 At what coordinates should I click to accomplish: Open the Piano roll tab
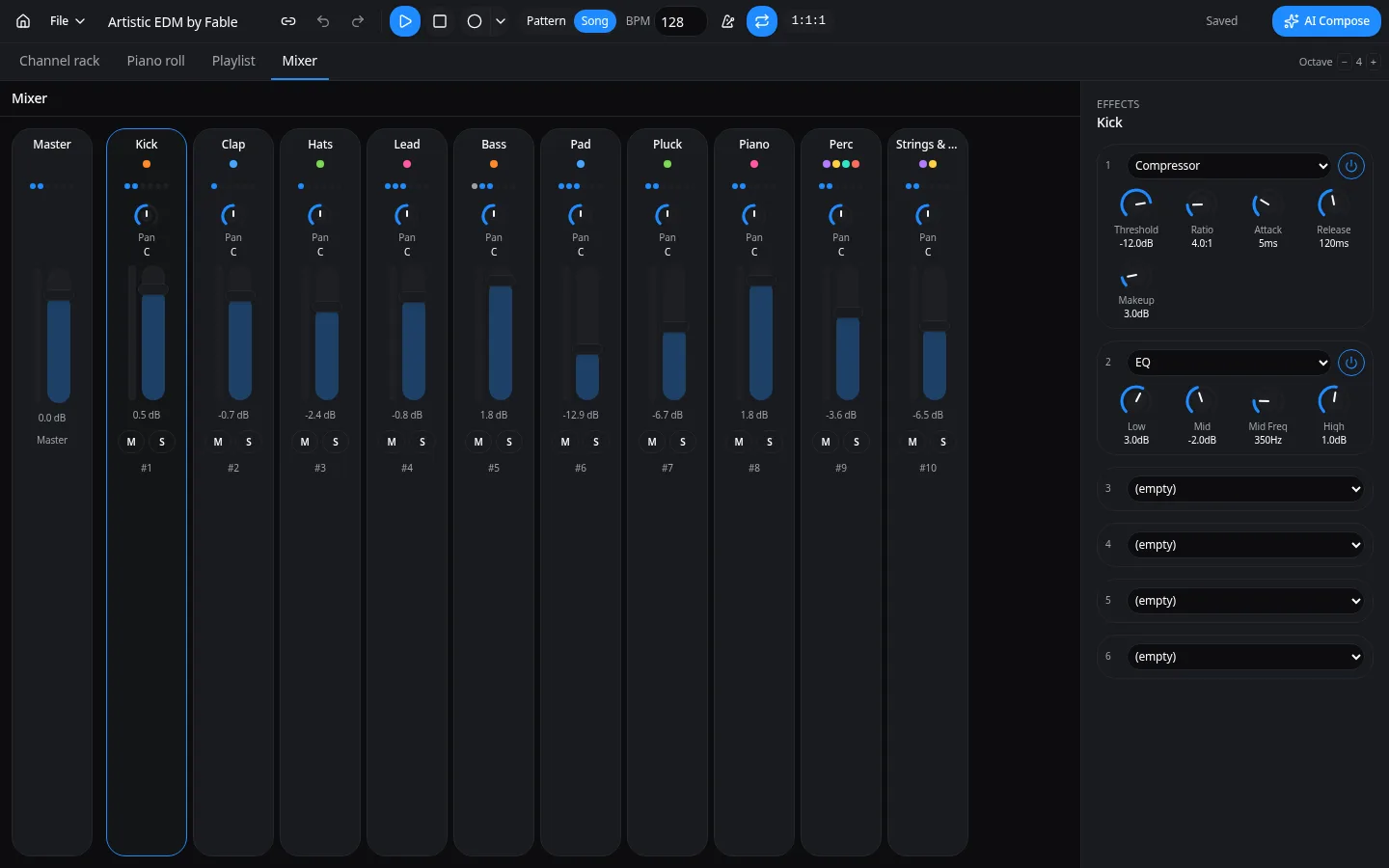click(x=156, y=61)
